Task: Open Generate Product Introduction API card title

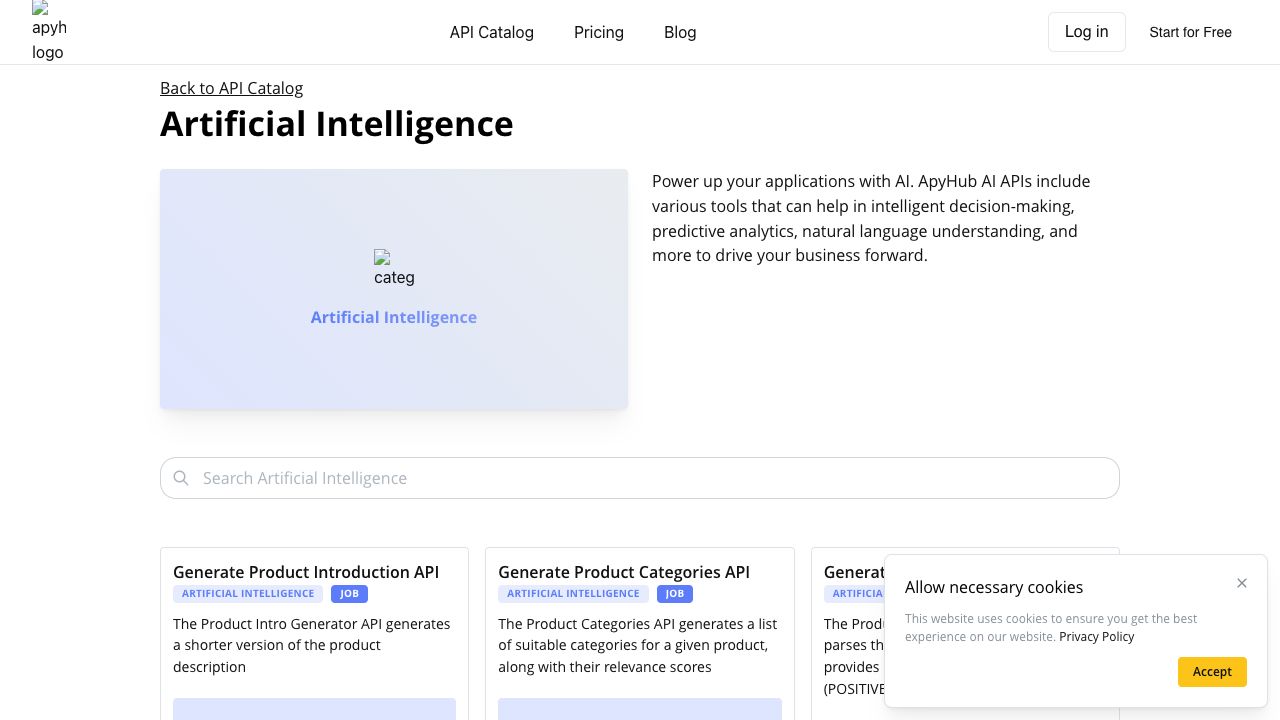Action: [x=306, y=572]
